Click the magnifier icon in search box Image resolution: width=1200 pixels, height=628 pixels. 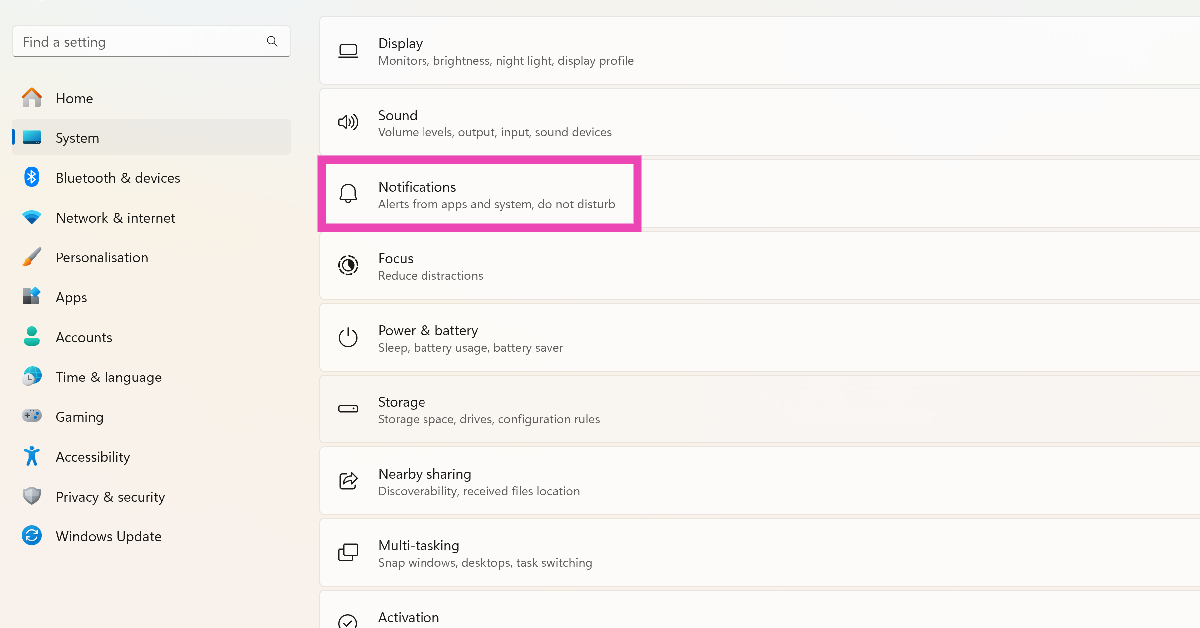click(272, 42)
